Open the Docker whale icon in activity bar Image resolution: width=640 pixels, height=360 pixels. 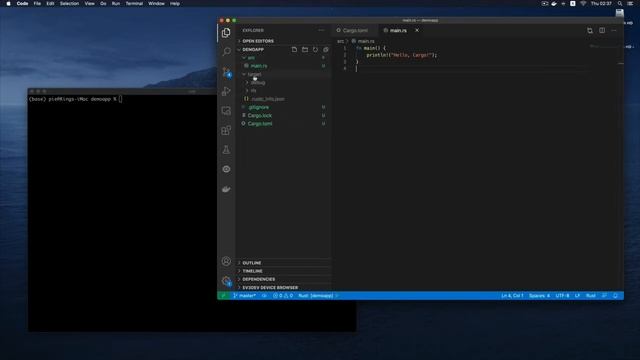coord(226,189)
